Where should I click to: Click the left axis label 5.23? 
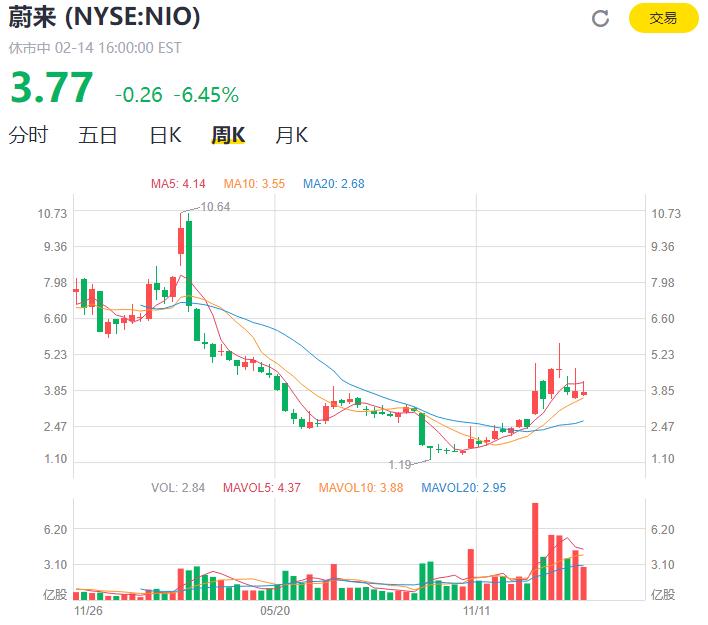[x=55, y=354]
